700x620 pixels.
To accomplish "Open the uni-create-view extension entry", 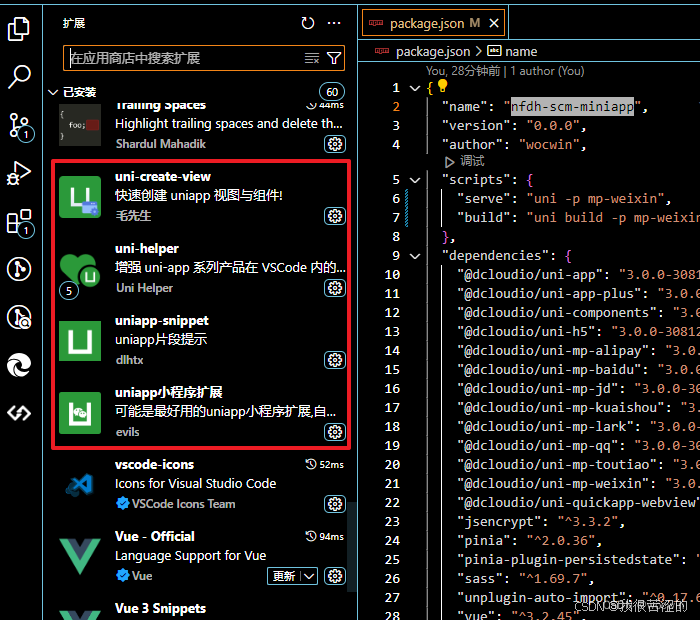I will 201,196.
